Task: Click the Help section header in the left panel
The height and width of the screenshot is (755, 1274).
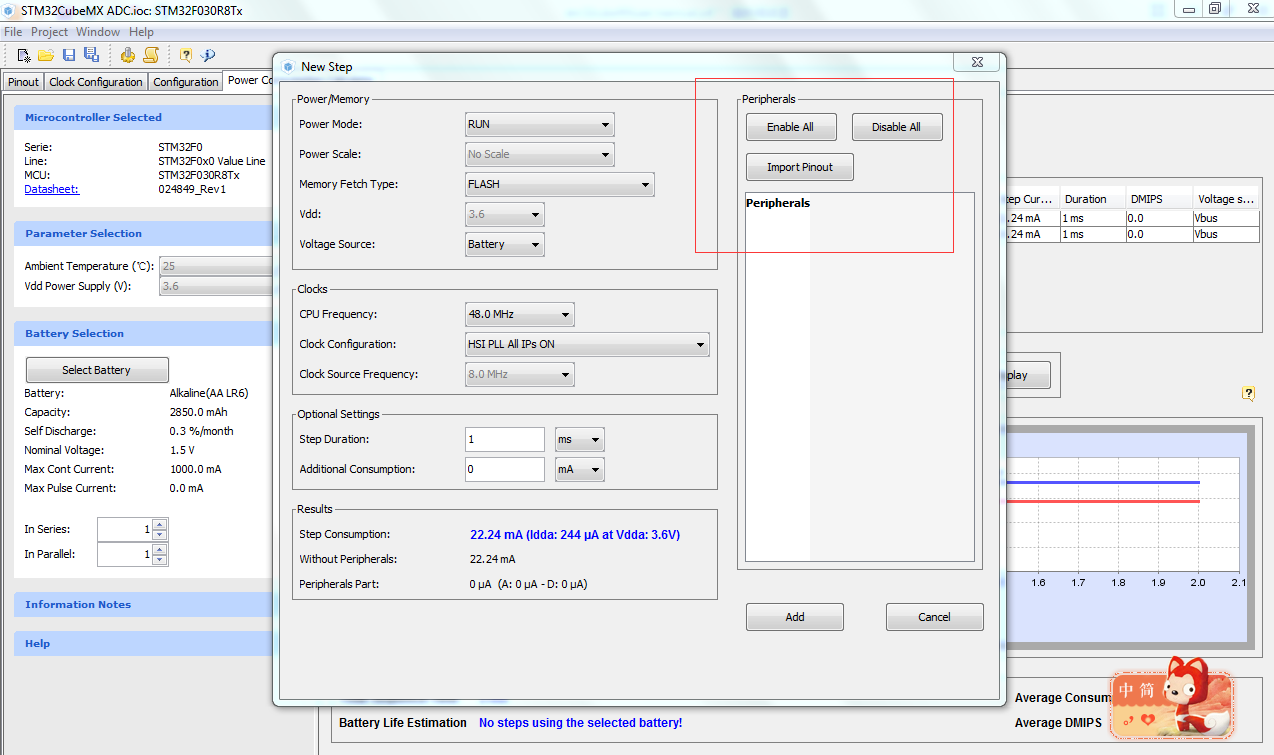Action: 143,643
